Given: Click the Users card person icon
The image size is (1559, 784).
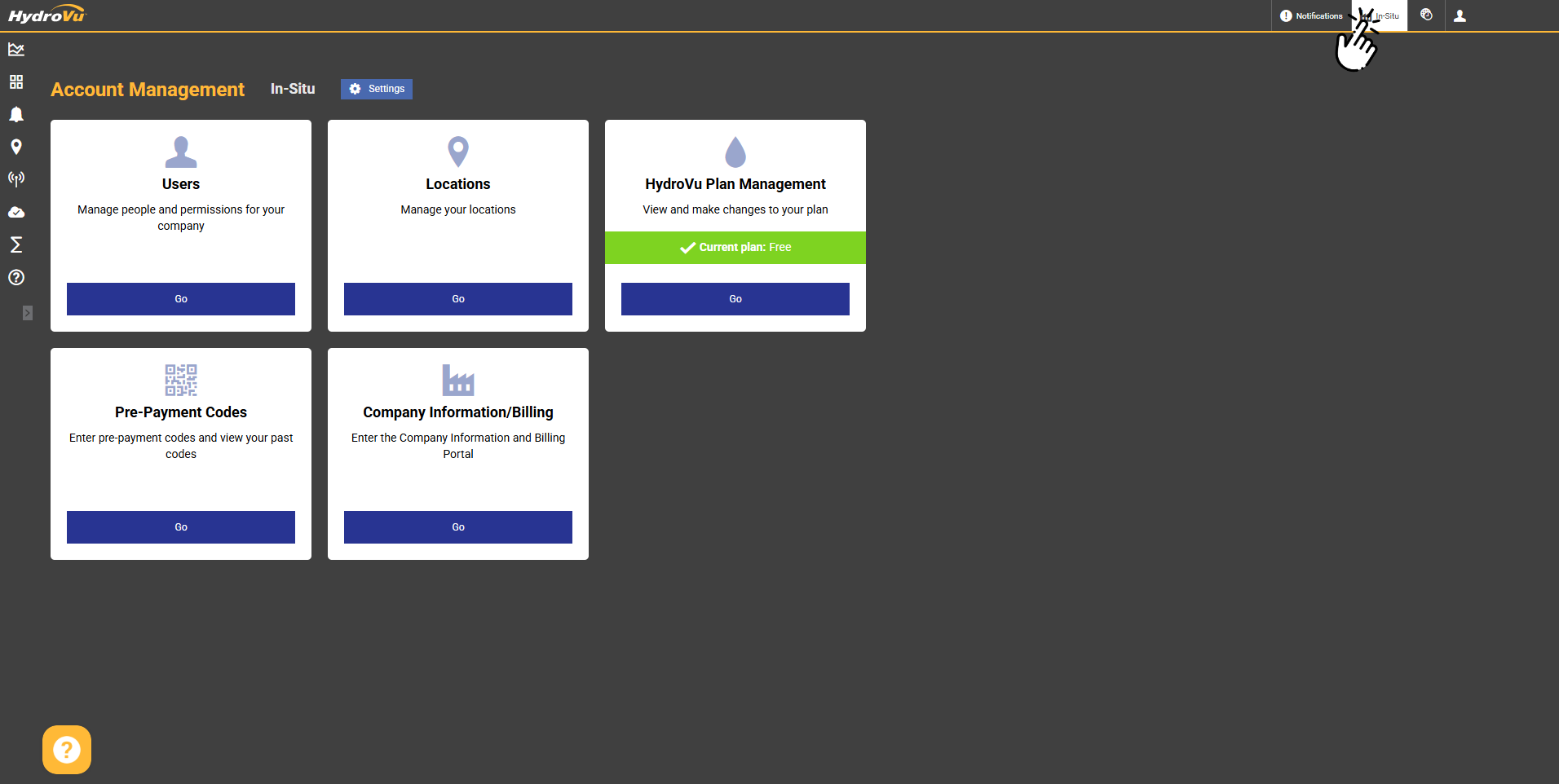Looking at the screenshot, I should tap(181, 152).
